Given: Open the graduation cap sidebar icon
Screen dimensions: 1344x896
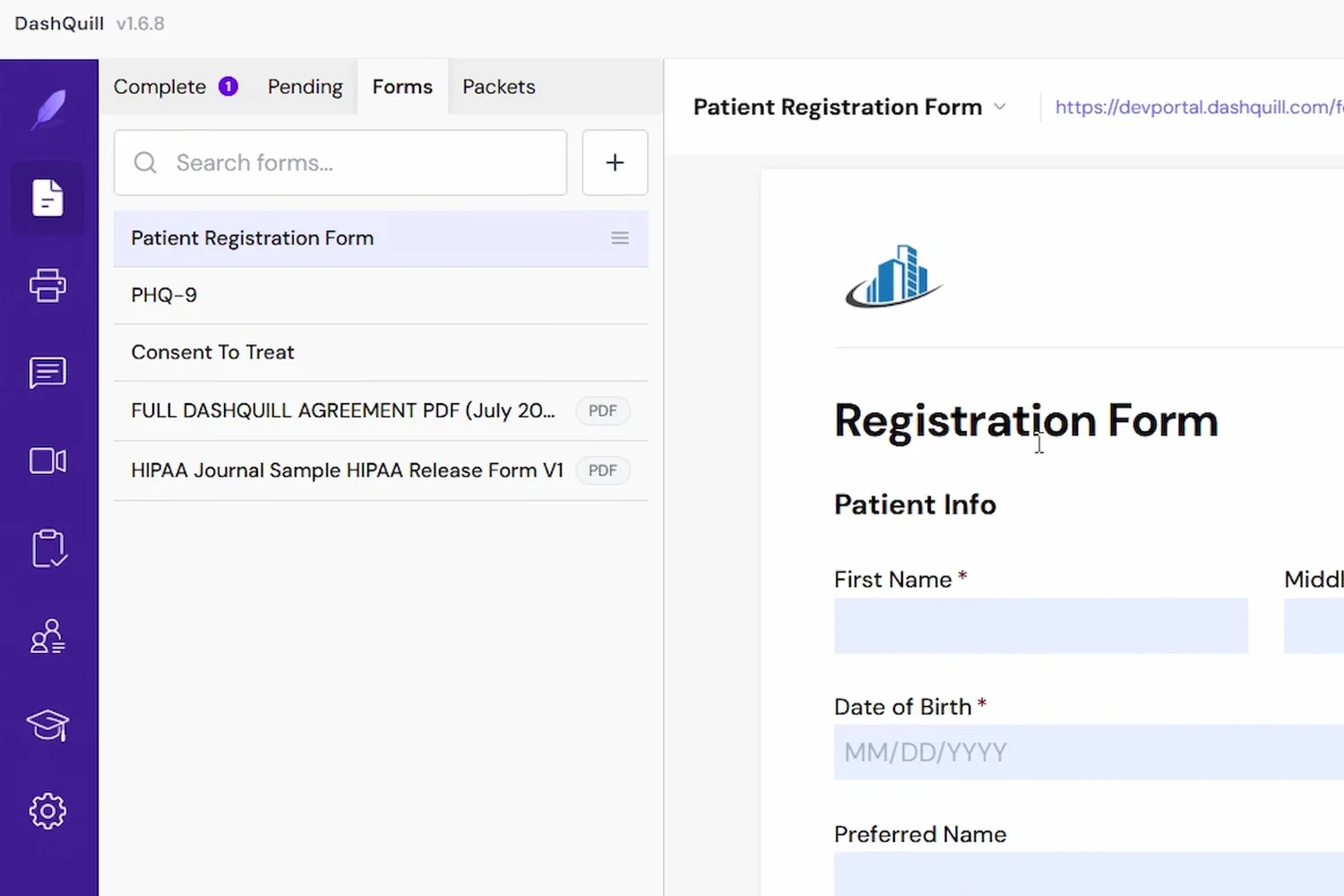Looking at the screenshot, I should tap(47, 724).
